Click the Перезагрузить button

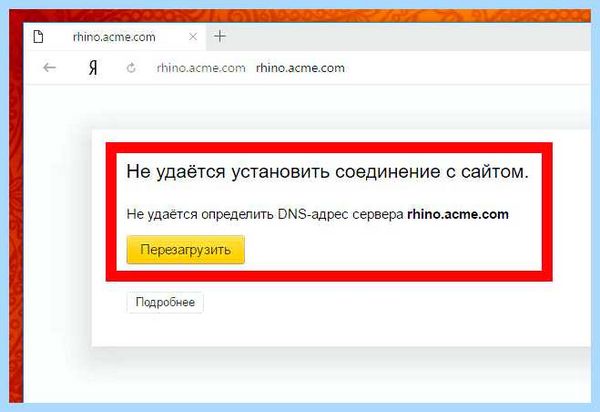click(x=186, y=249)
